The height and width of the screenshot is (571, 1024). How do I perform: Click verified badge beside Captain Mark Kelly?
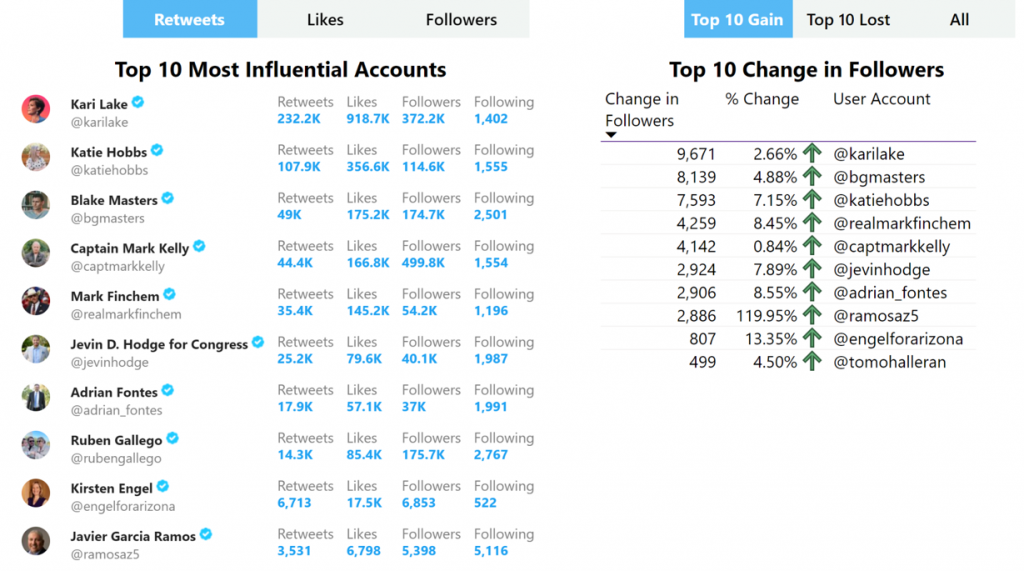click(x=199, y=247)
